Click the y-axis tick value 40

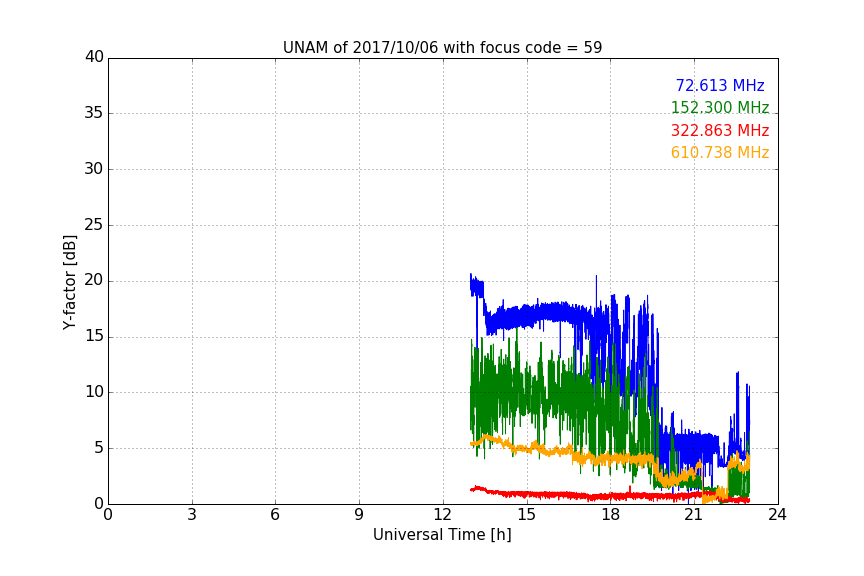tap(94, 57)
